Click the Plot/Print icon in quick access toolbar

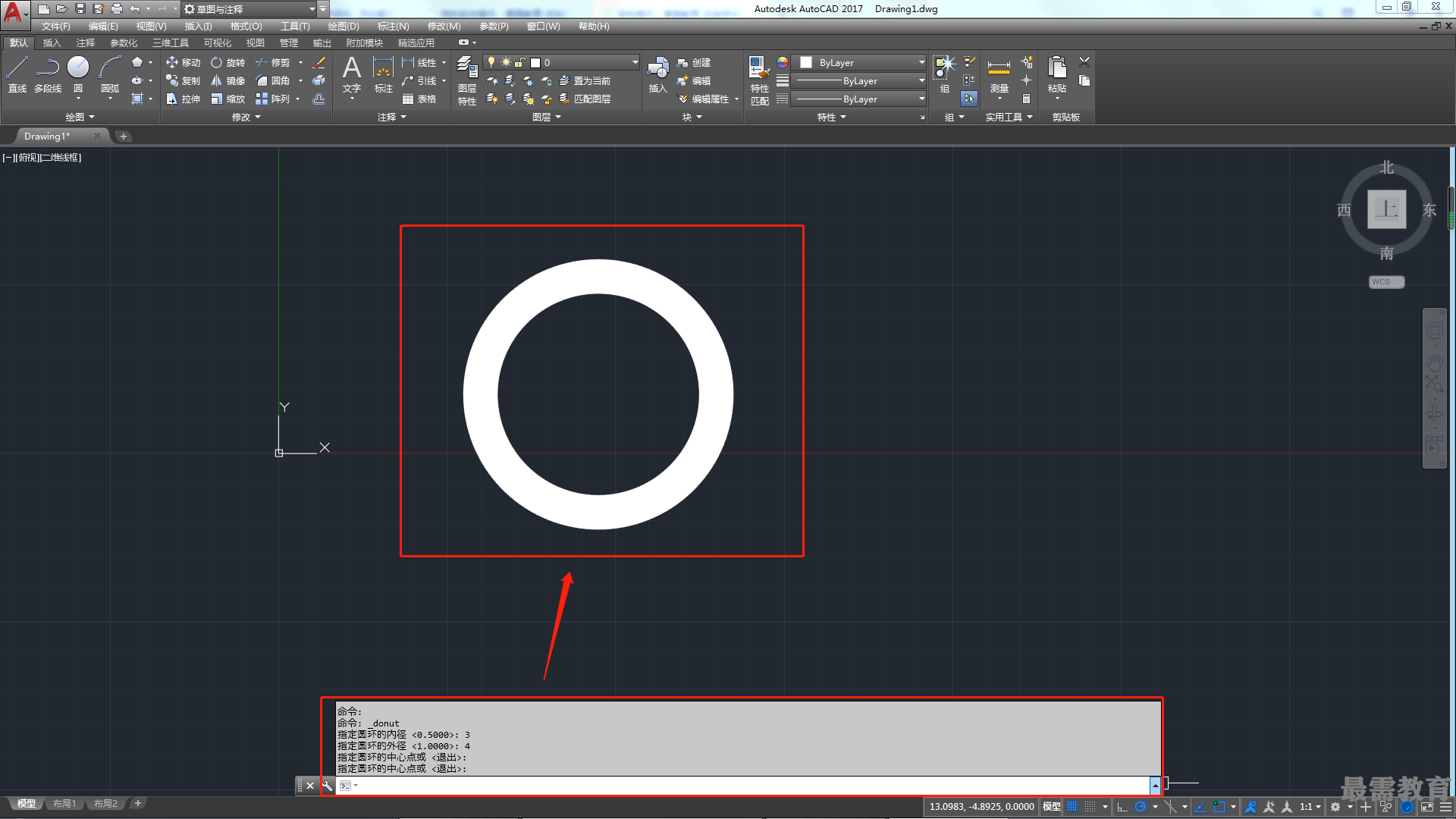(117, 9)
